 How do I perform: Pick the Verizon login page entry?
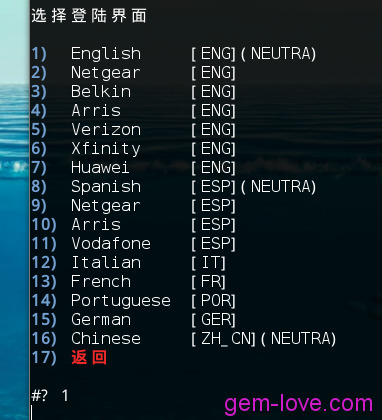(x=133, y=130)
